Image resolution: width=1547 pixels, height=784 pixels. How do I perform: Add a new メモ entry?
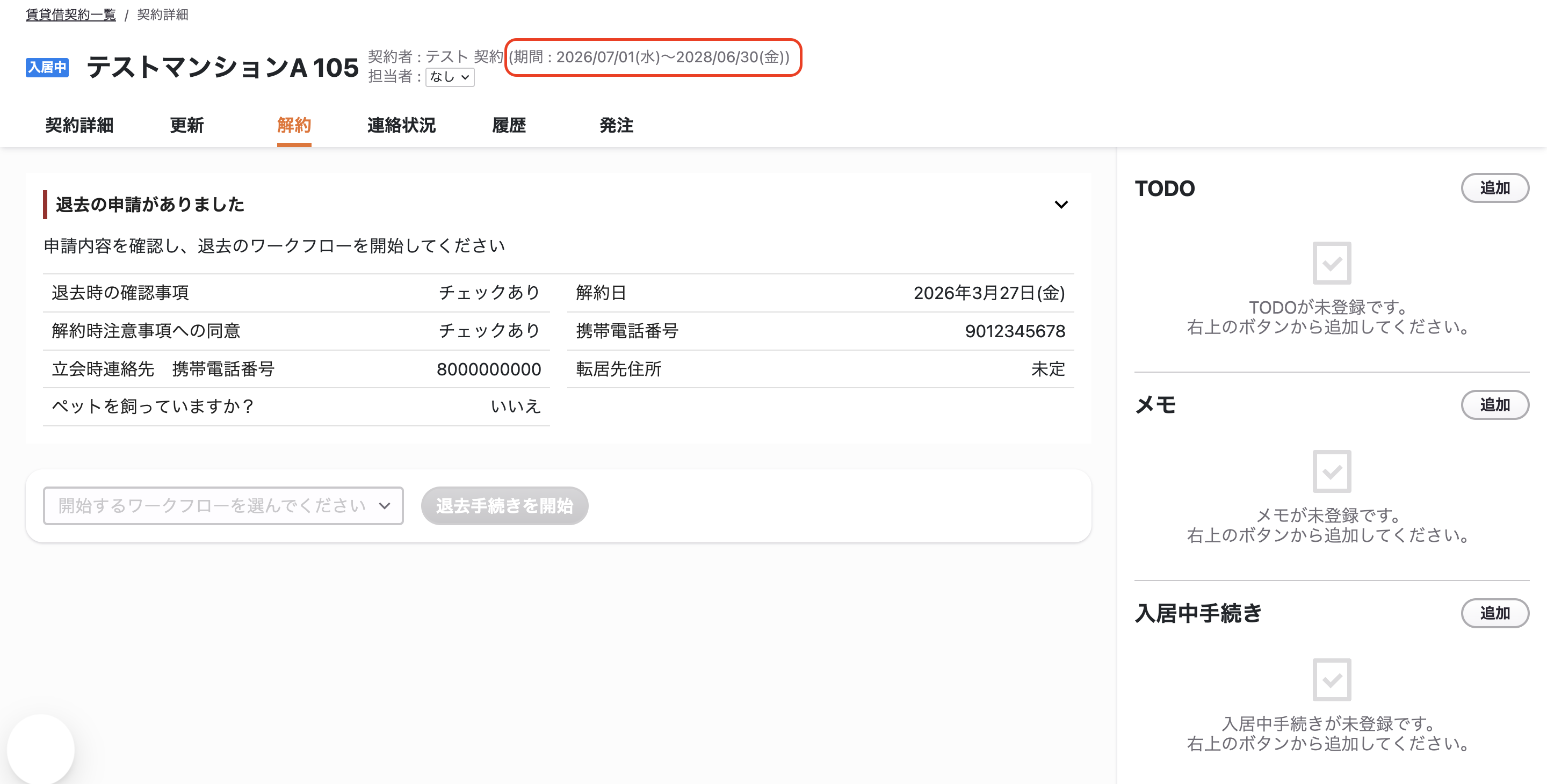1495,404
